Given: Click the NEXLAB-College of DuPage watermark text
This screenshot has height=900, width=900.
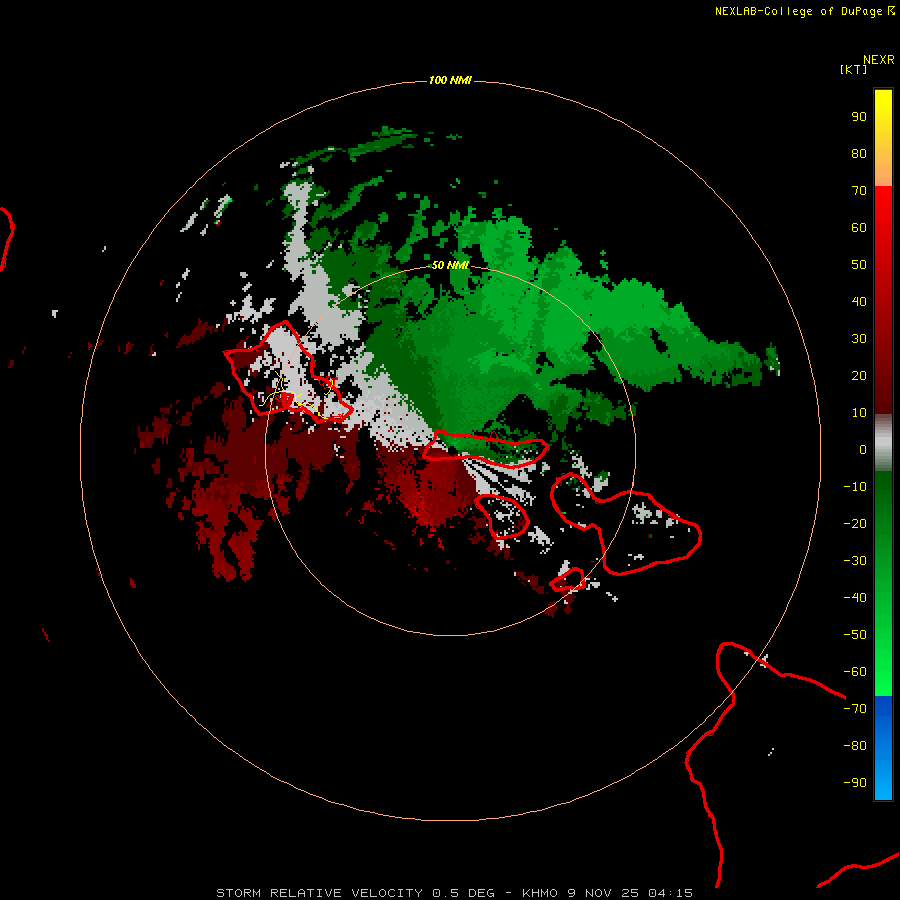Looking at the screenshot, I should 798,11.
